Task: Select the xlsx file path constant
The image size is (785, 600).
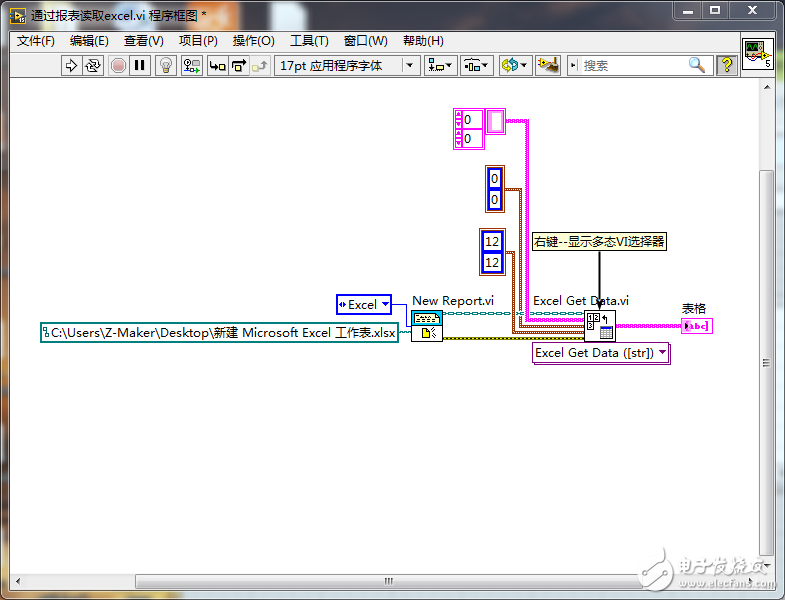Action: pyautogui.click(x=219, y=333)
